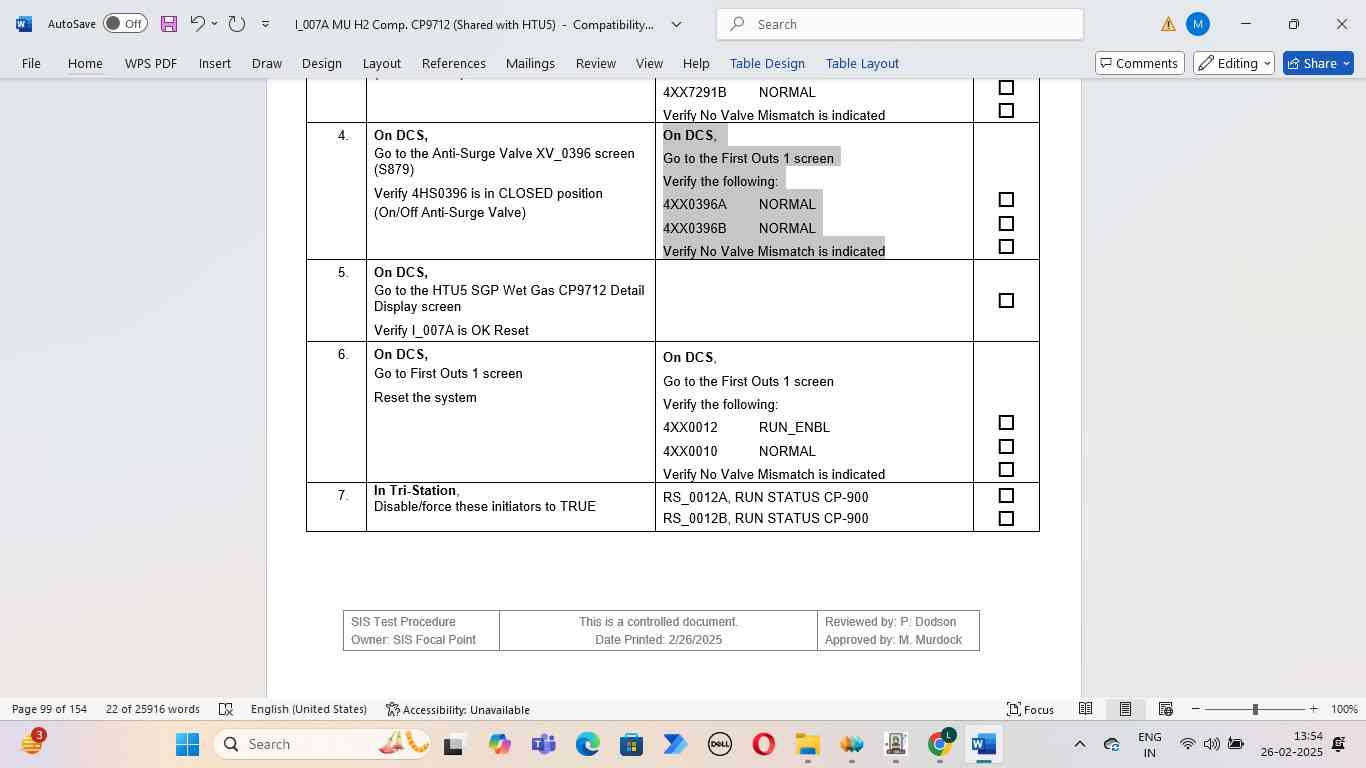
Task: Open the 100% zoom level dialog
Action: (1344, 709)
